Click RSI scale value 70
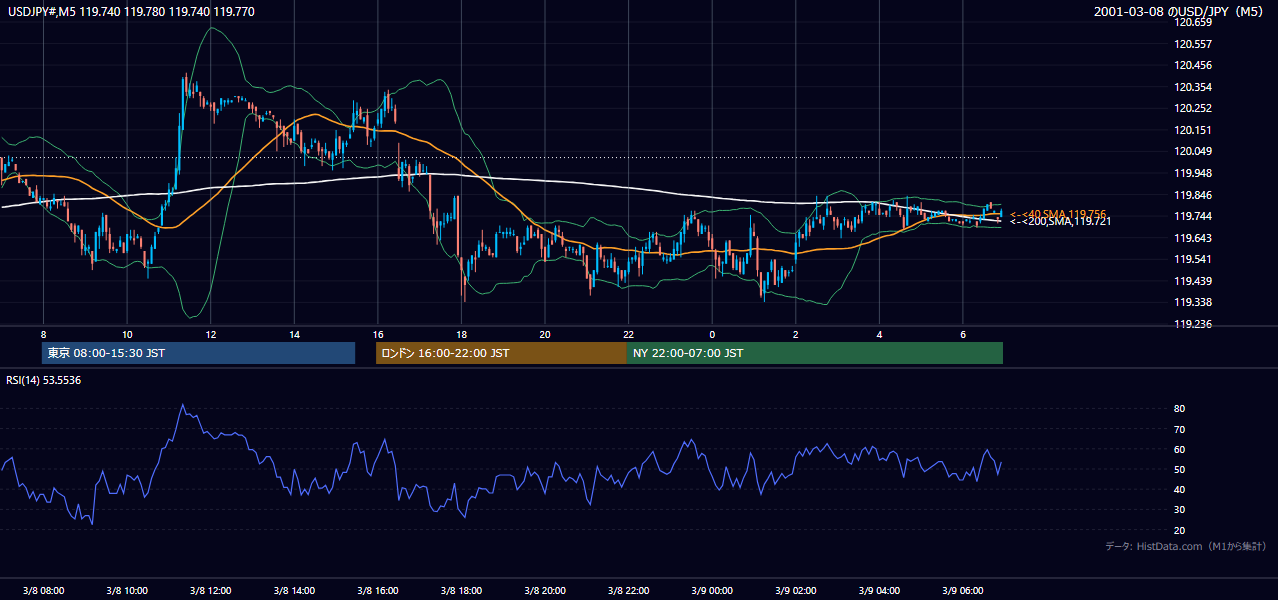Image resolution: width=1278 pixels, height=600 pixels. click(1179, 429)
